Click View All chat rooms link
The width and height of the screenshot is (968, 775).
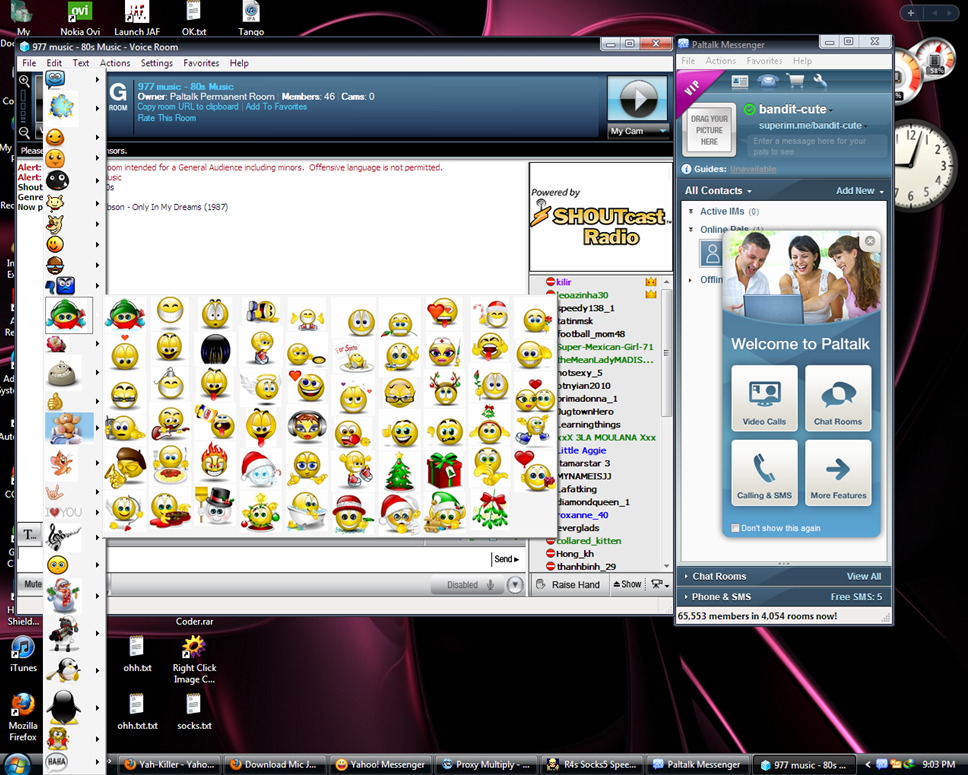tap(864, 576)
